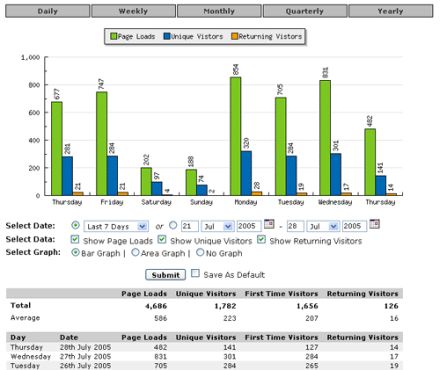Click the start day field showing 21
440x370 pixels.
coord(190,226)
